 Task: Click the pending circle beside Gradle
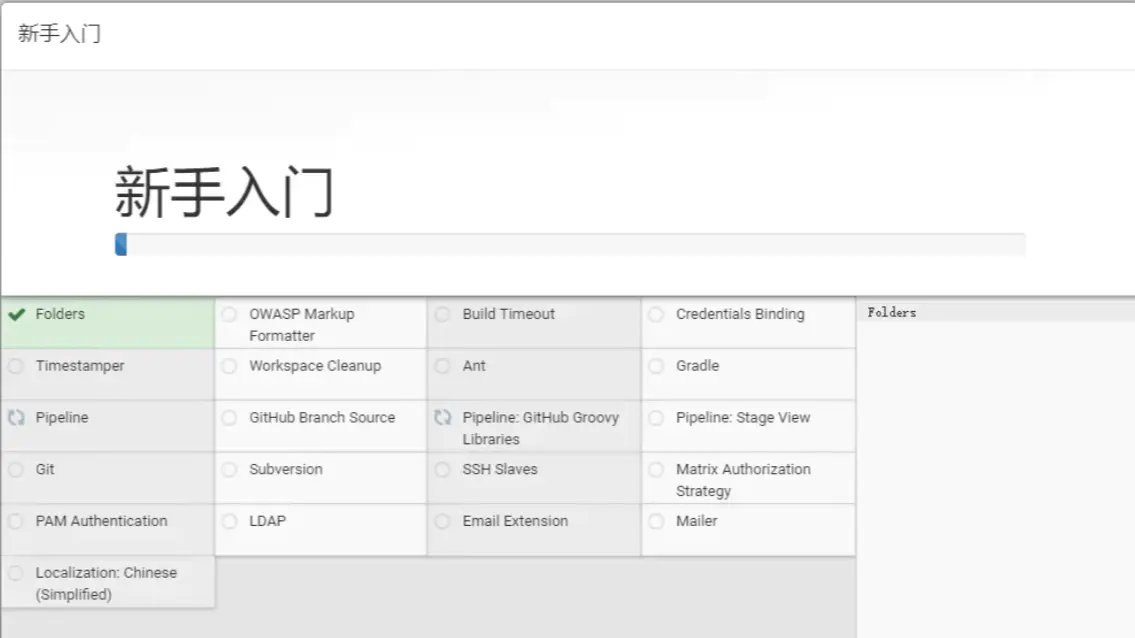click(x=656, y=366)
